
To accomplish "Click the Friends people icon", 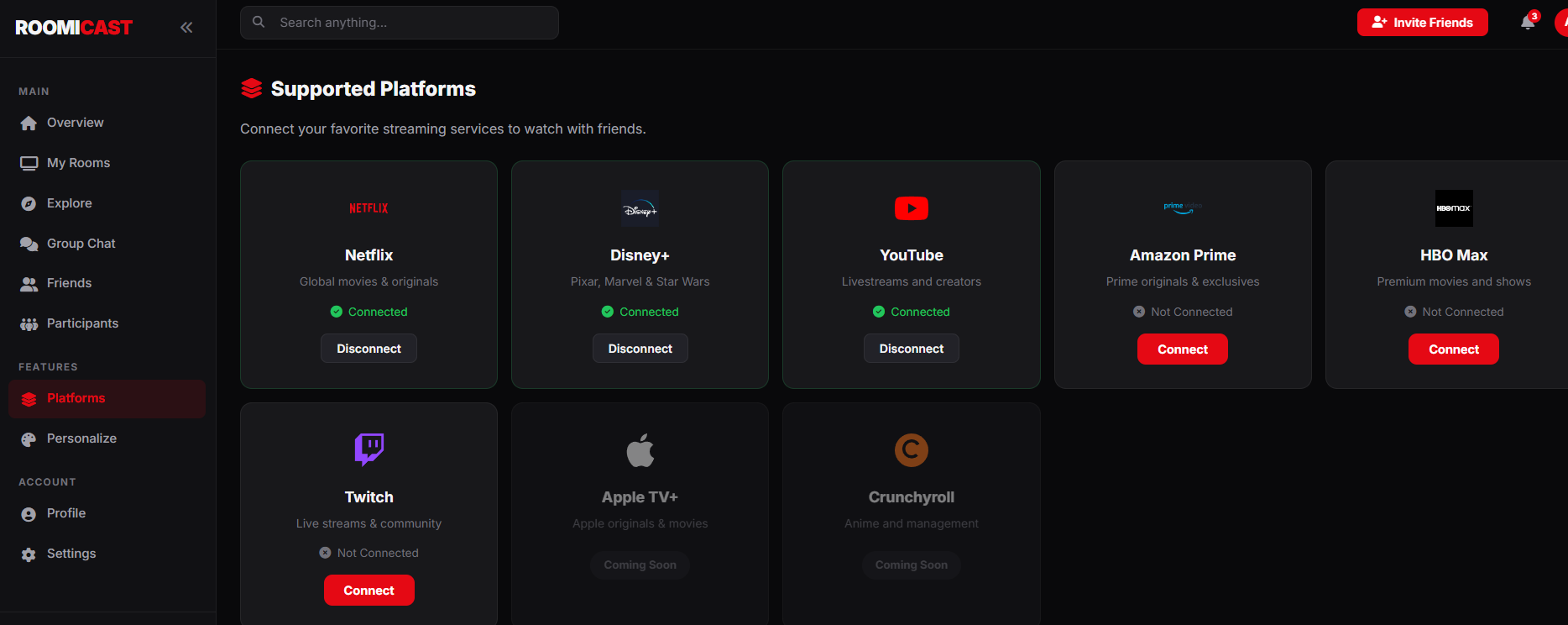I will (x=29, y=284).
